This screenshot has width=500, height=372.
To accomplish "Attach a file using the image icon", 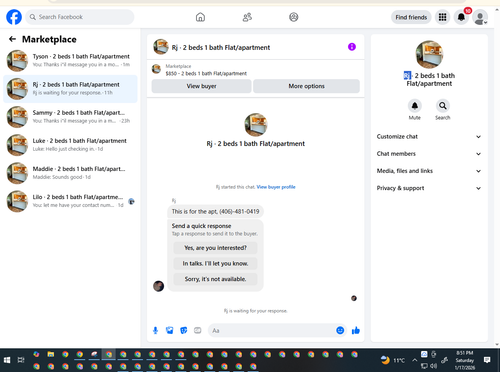I will tap(170, 330).
